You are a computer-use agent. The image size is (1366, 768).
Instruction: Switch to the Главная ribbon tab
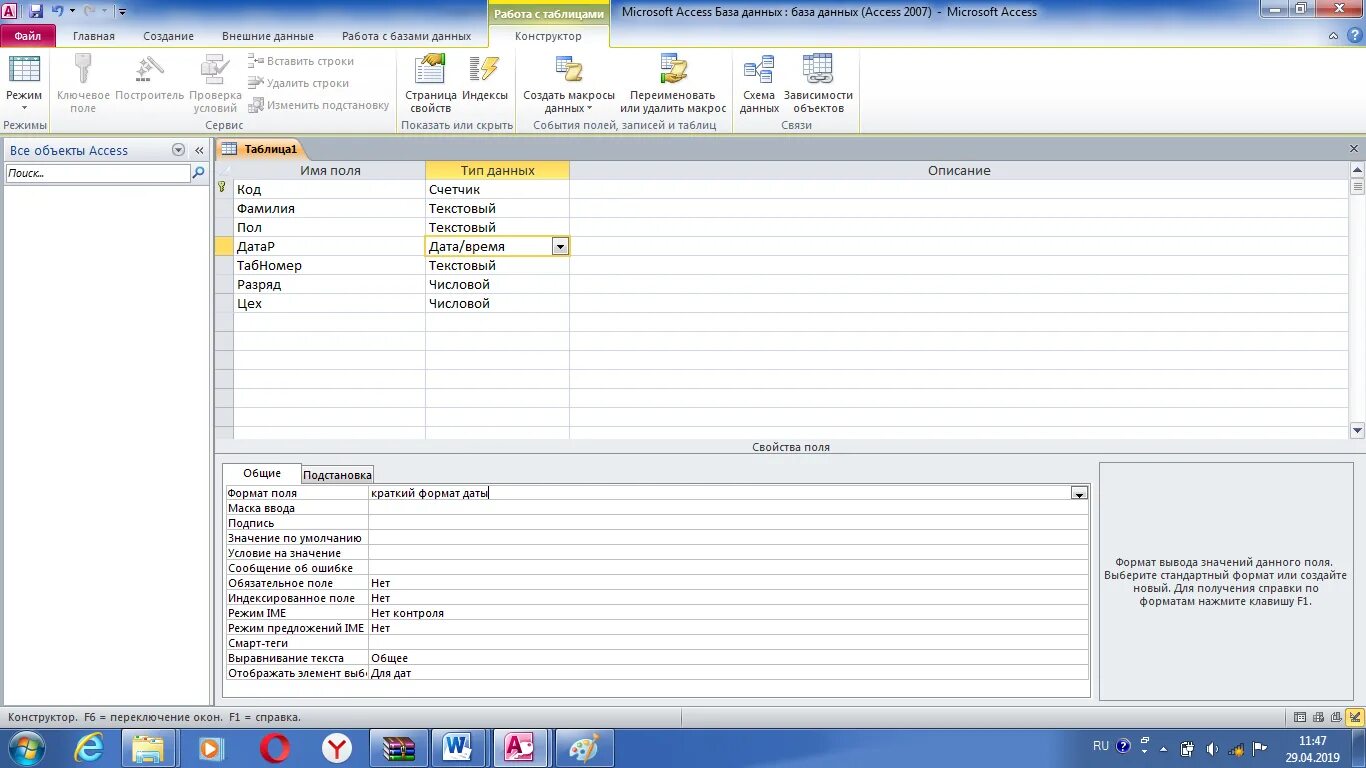point(94,36)
